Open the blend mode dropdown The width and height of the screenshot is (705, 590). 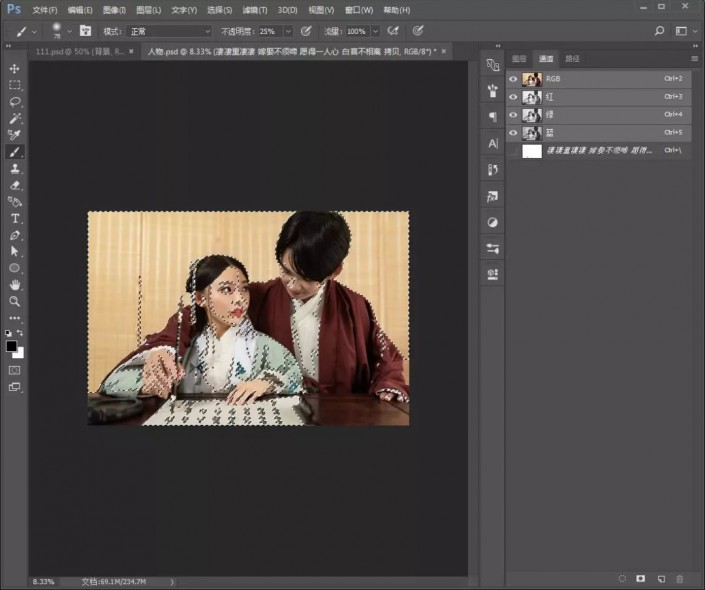169,31
